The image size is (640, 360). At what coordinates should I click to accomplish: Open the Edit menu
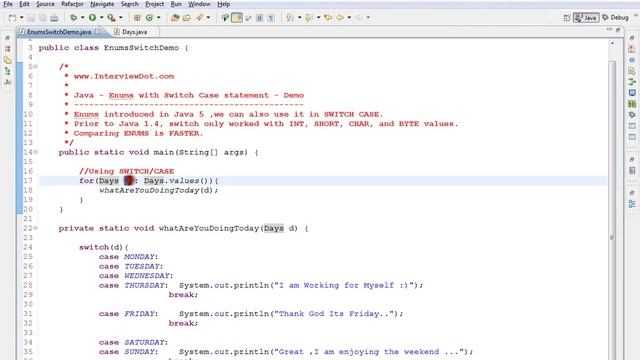(24, 4)
